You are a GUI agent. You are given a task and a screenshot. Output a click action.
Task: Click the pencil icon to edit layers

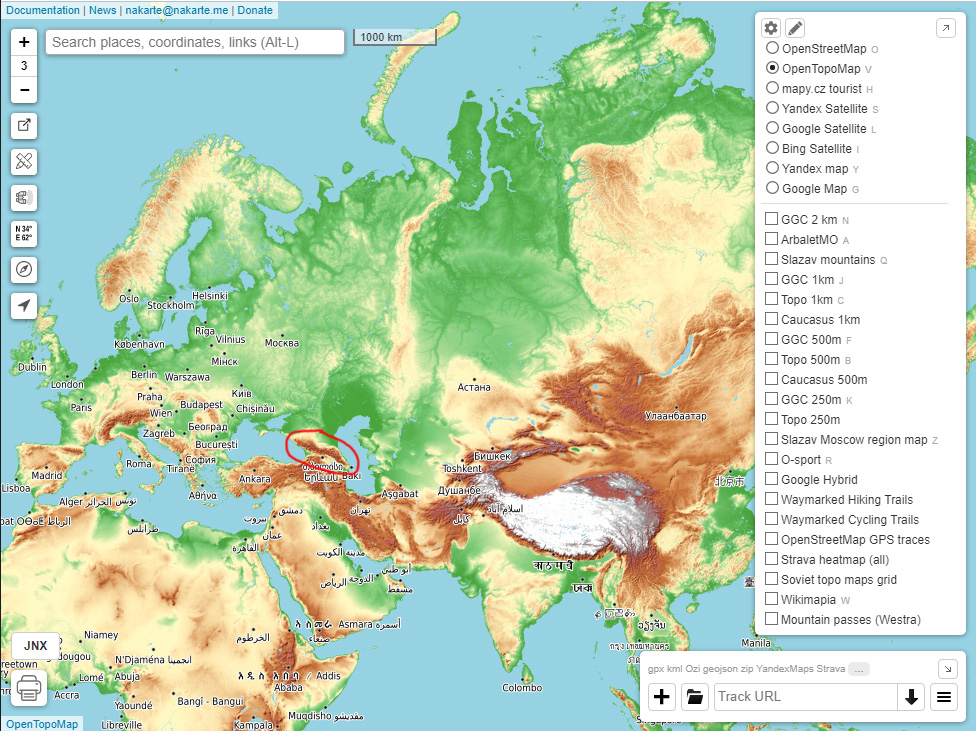[x=795, y=28]
